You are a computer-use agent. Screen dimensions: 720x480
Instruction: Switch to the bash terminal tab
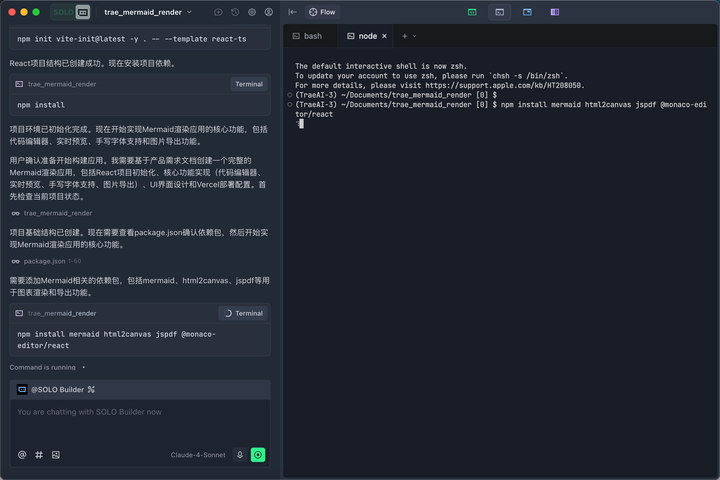tap(307, 36)
